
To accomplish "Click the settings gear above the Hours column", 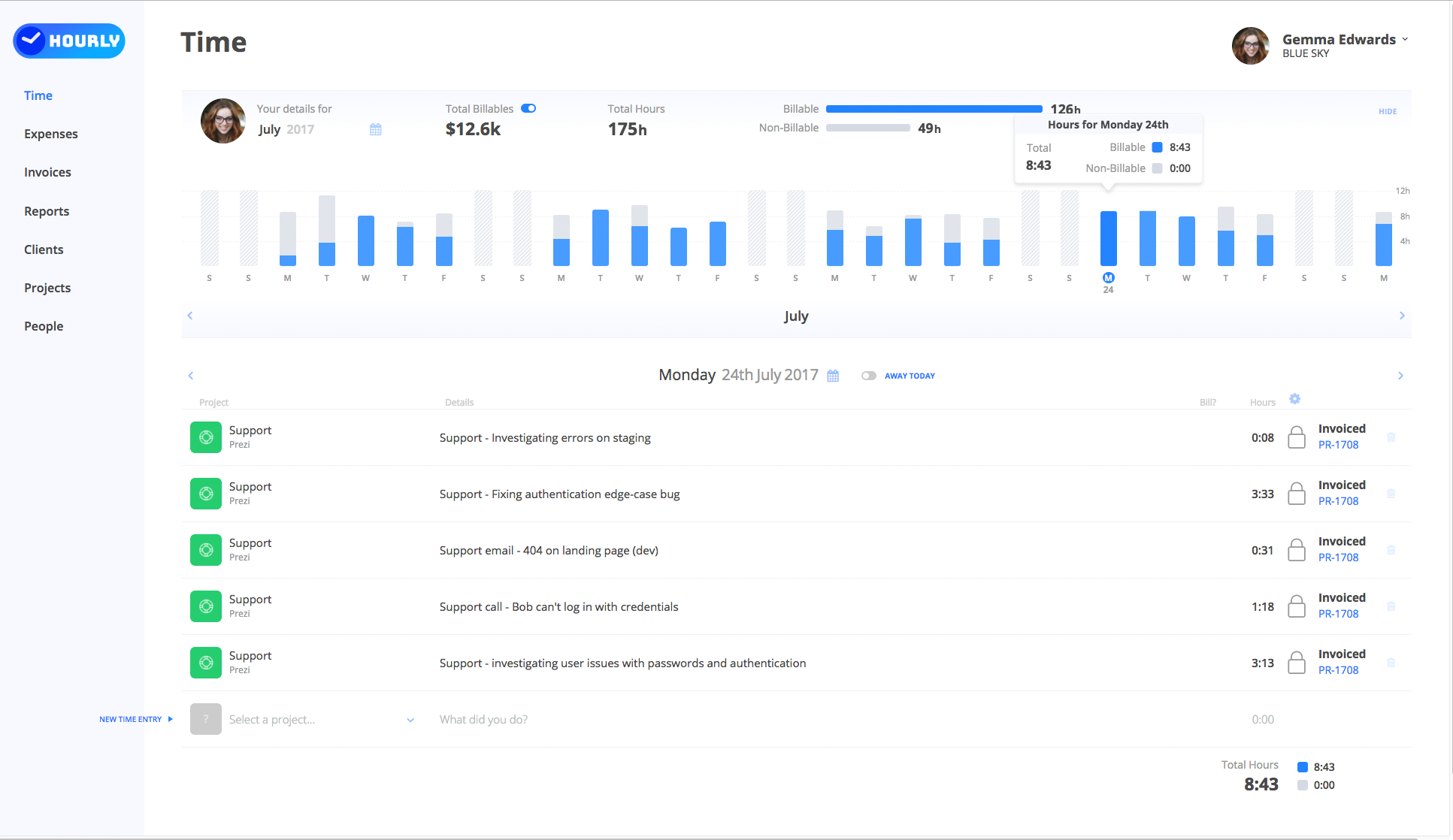I will click(x=1294, y=399).
